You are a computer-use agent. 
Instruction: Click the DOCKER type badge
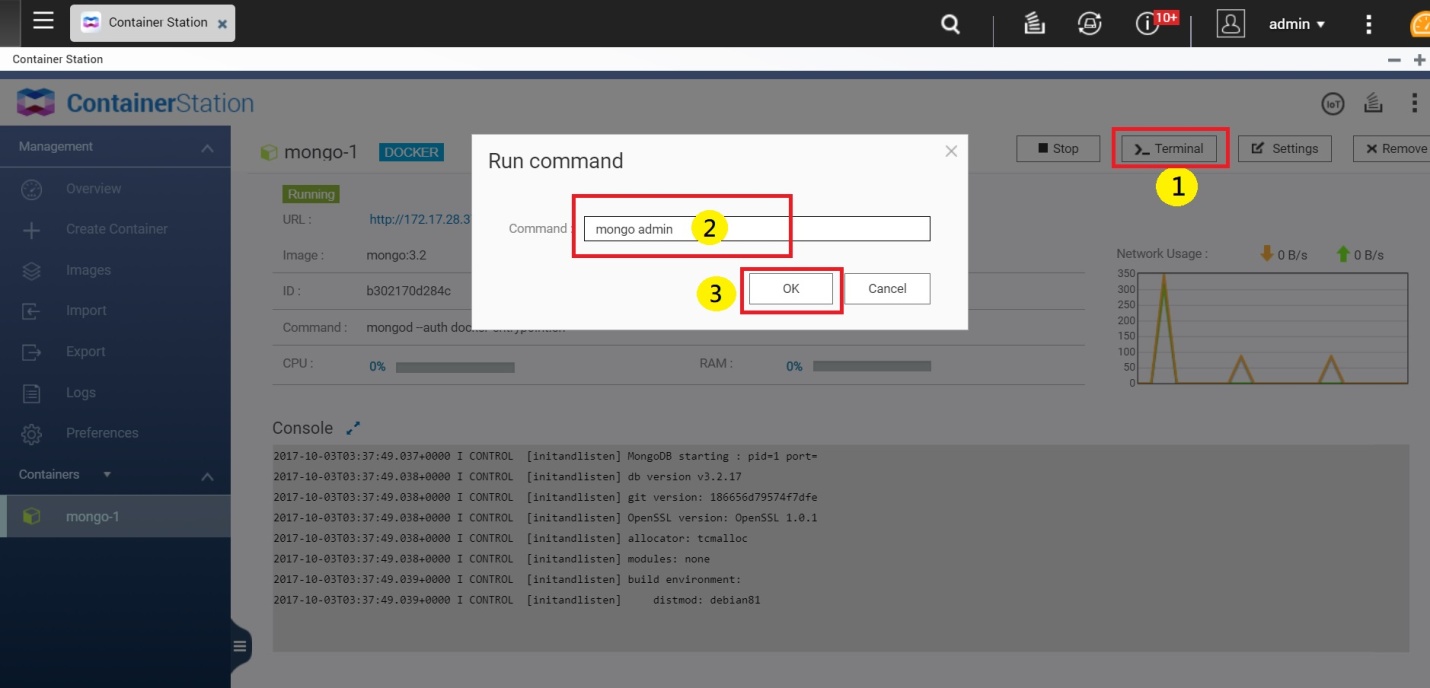tap(411, 152)
